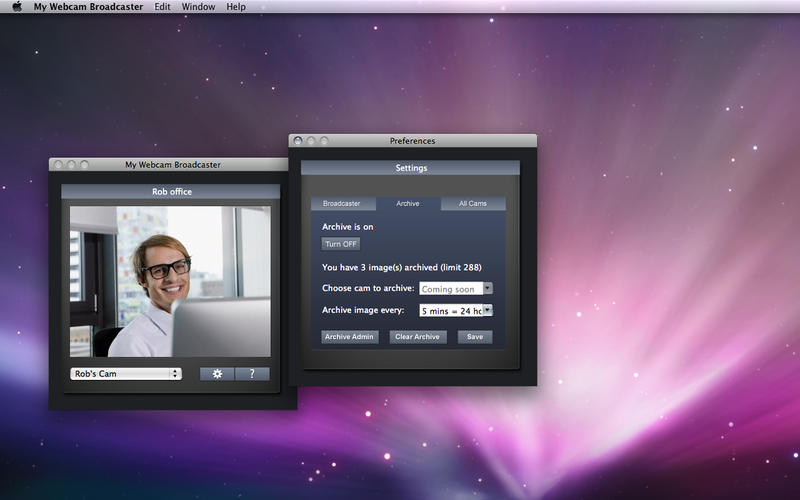This screenshot has width=800, height=500.
Task: Click the 'Archive is on' status text
Action: coord(347,227)
